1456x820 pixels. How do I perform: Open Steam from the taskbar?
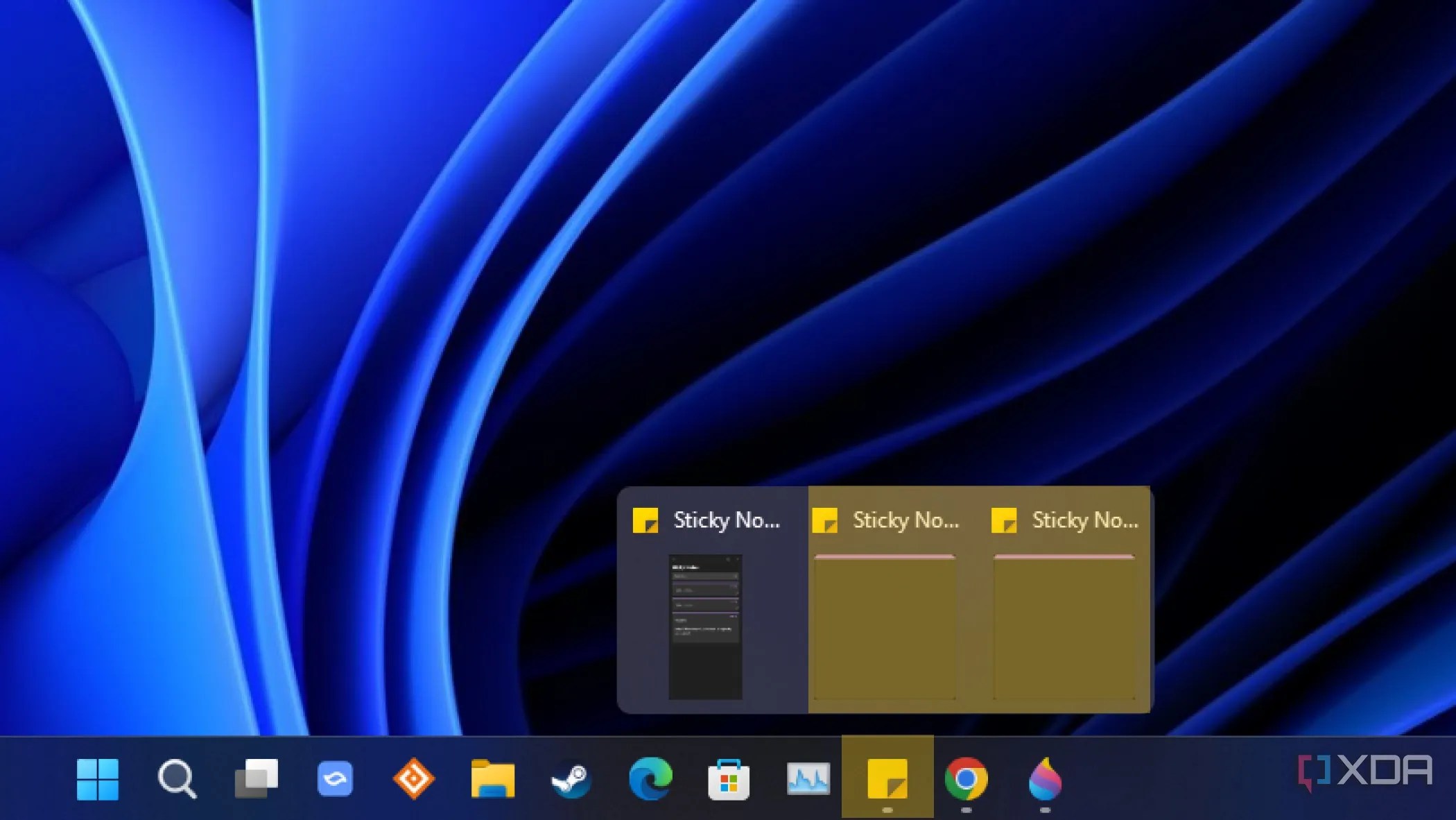point(572,780)
